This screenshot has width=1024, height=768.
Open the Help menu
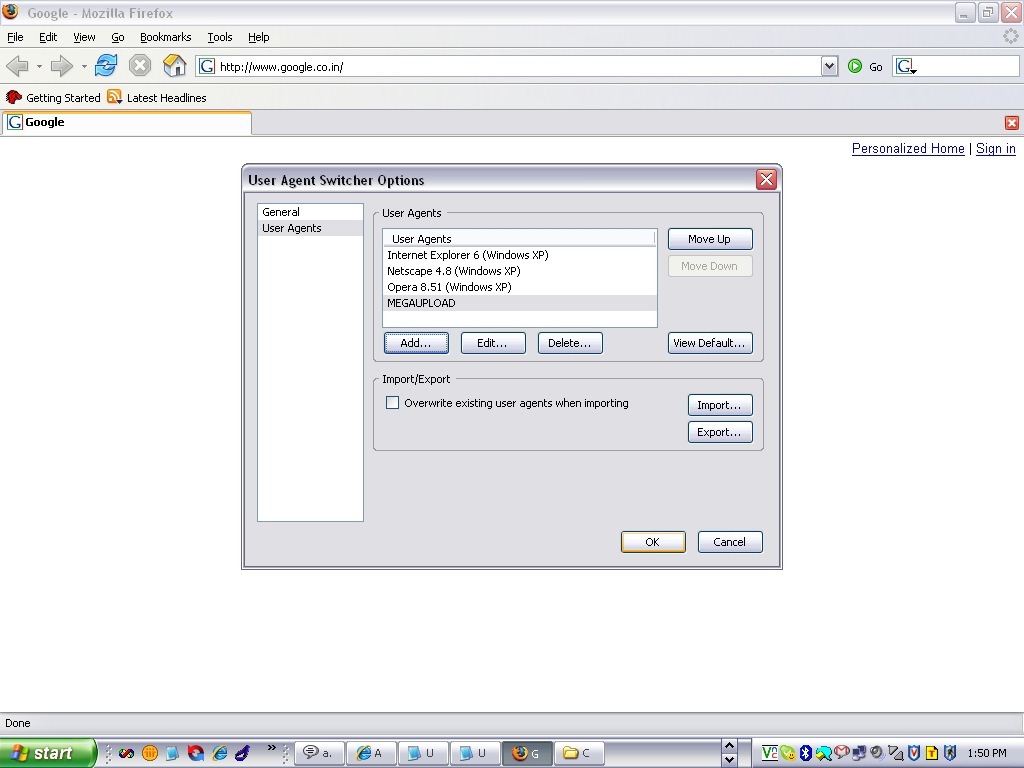(259, 37)
